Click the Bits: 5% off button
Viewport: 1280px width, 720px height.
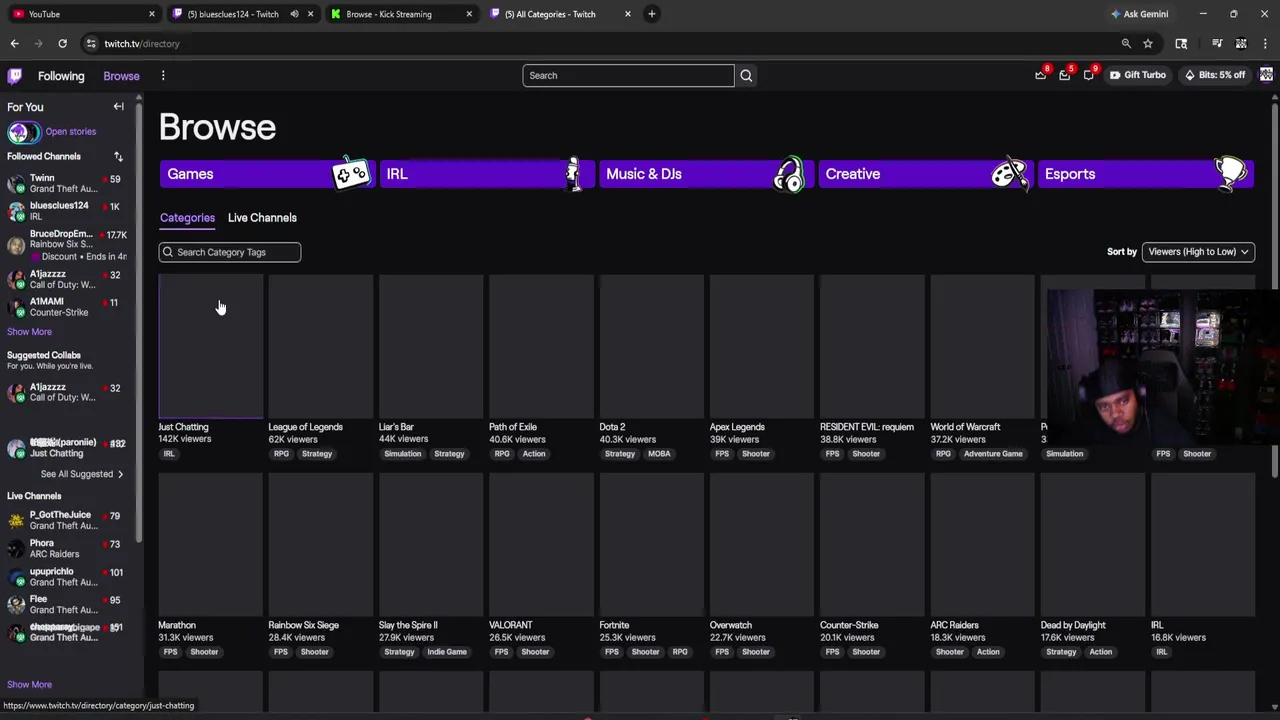pos(1215,75)
